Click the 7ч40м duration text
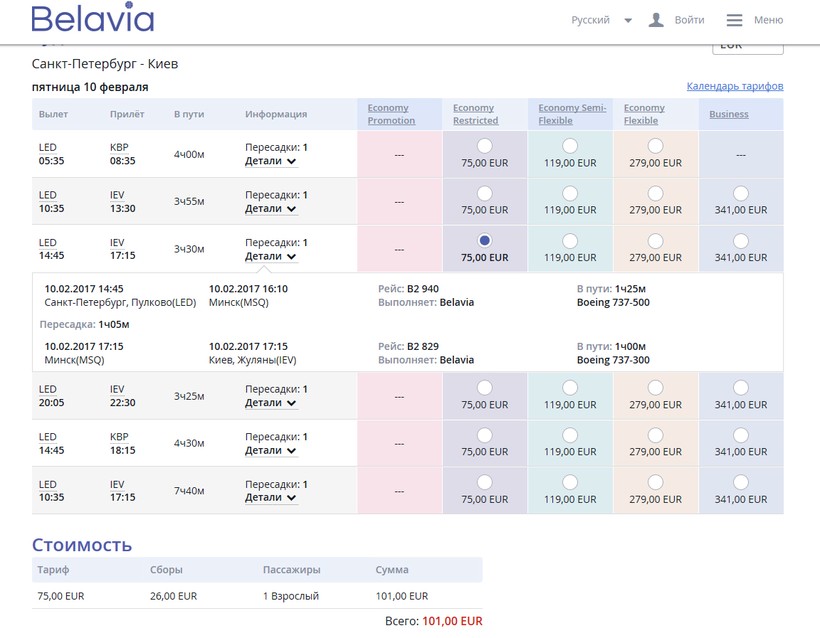This screenshot has height=638, width=820. coord(189,491)
